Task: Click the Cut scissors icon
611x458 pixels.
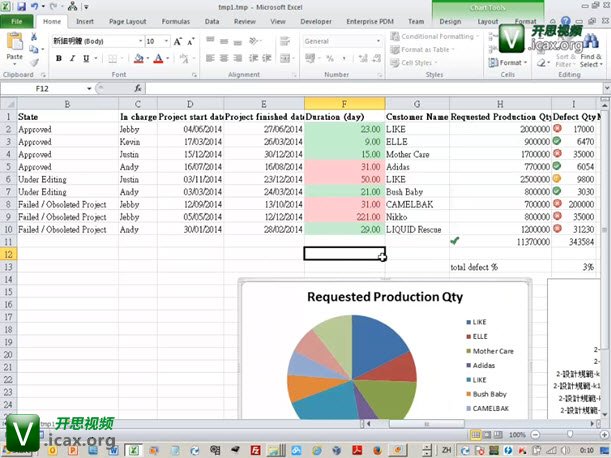Action: pos(34,37)
